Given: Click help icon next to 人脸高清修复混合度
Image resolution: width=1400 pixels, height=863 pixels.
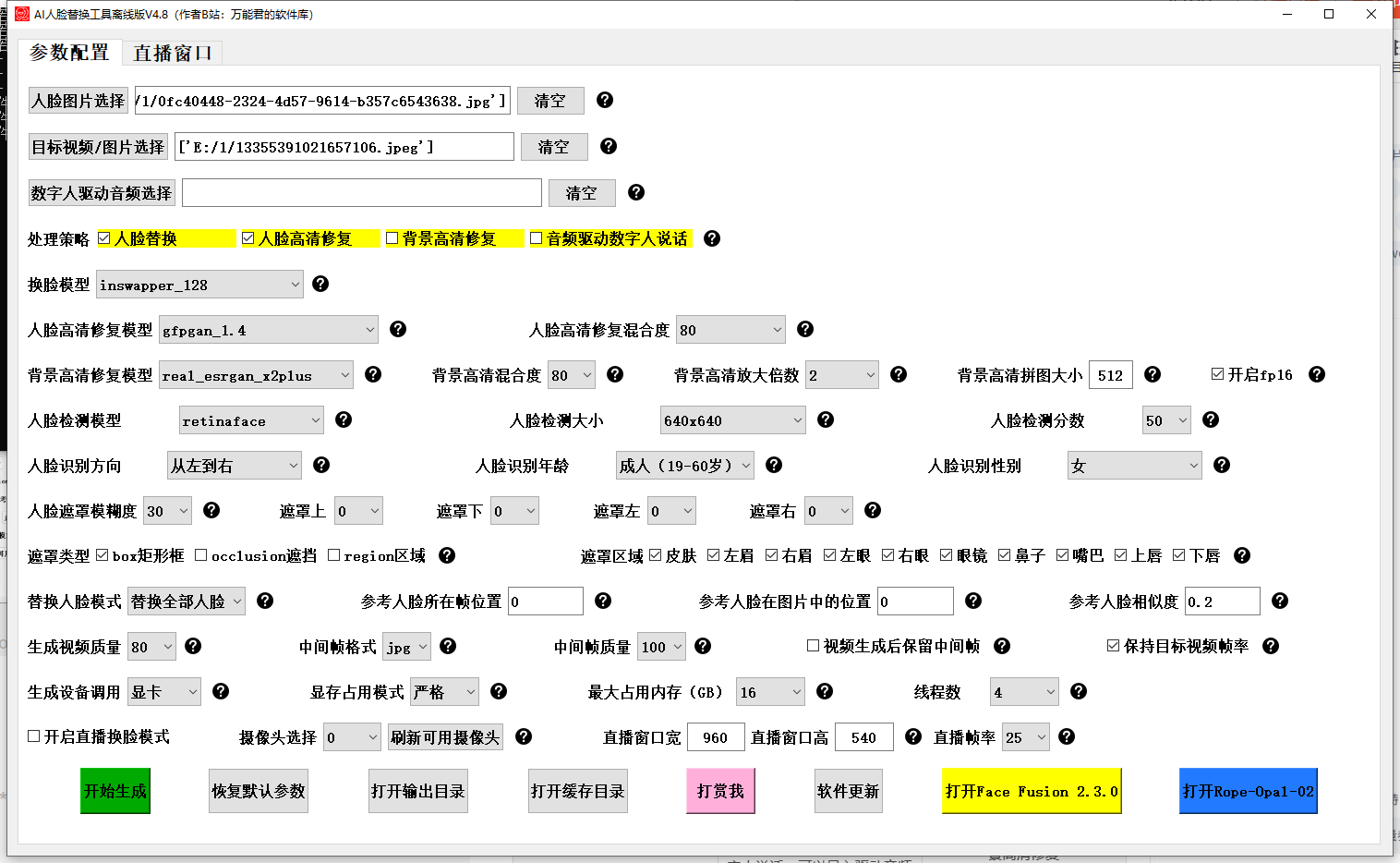Looking at the screenshot, I should click(805, 329).
